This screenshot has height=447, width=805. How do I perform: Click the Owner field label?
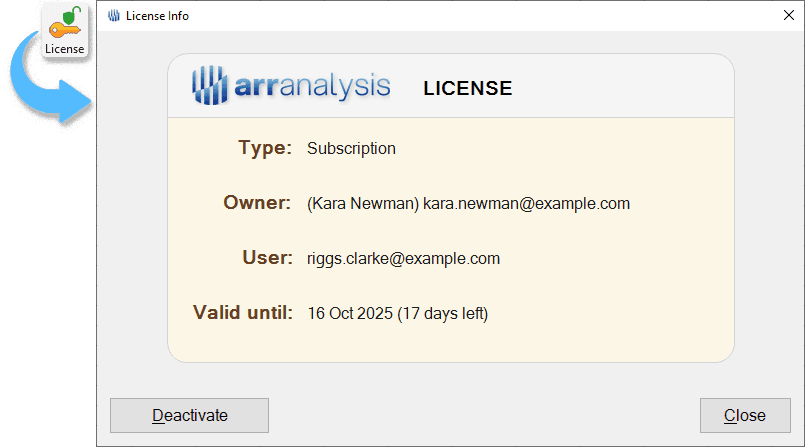(x=257, y=203)
